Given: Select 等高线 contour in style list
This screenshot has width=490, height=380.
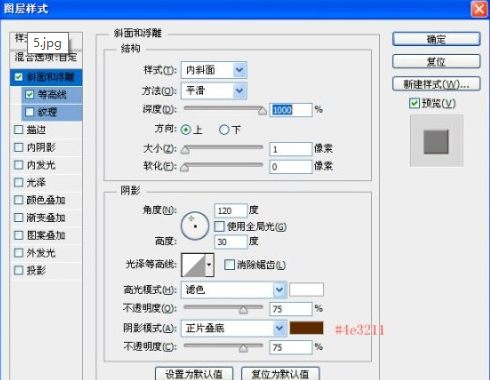Looking at the screenshot, I should pos(52,95).
